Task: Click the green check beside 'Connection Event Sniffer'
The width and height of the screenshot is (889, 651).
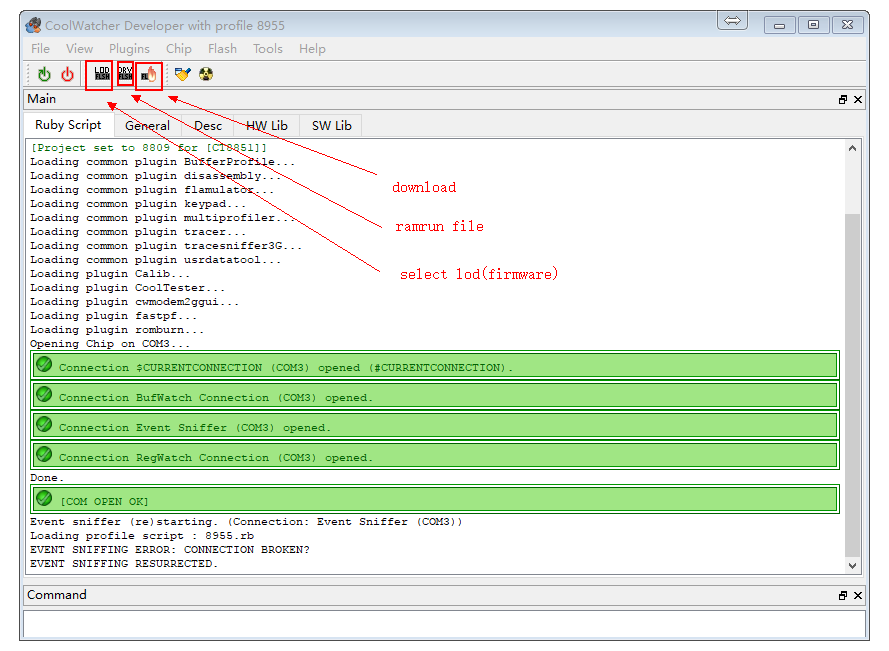Action: tap(44, 425)
